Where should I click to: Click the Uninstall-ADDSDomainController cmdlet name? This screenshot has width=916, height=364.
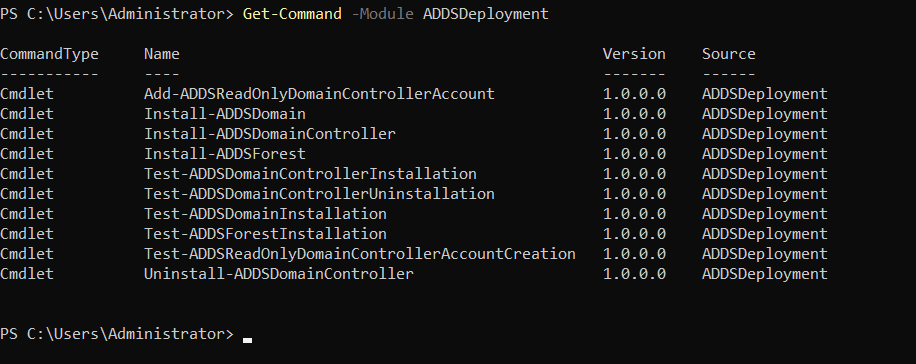tap(279, 274)
